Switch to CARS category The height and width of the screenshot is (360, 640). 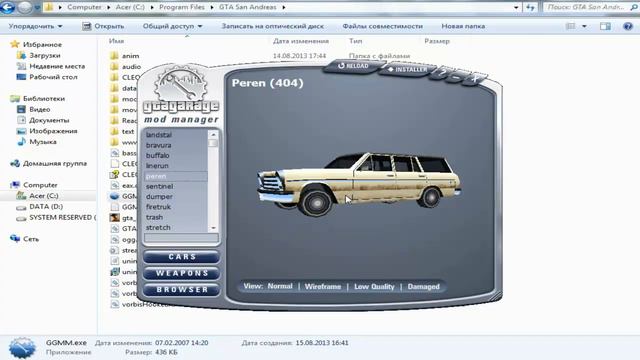tap(182, 257)
